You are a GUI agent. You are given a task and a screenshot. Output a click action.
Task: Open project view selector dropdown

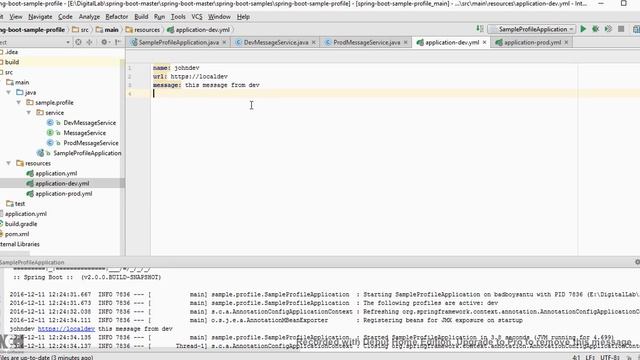[x=68, y=42]
